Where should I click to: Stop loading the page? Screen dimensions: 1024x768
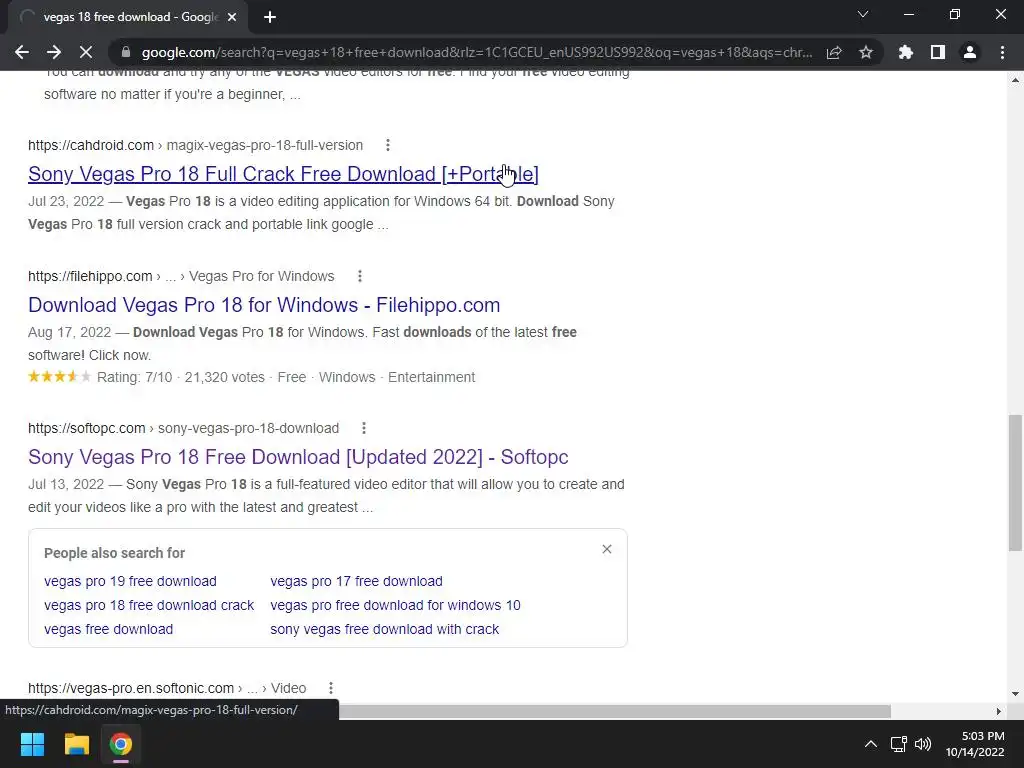click(x=86, y=52)
